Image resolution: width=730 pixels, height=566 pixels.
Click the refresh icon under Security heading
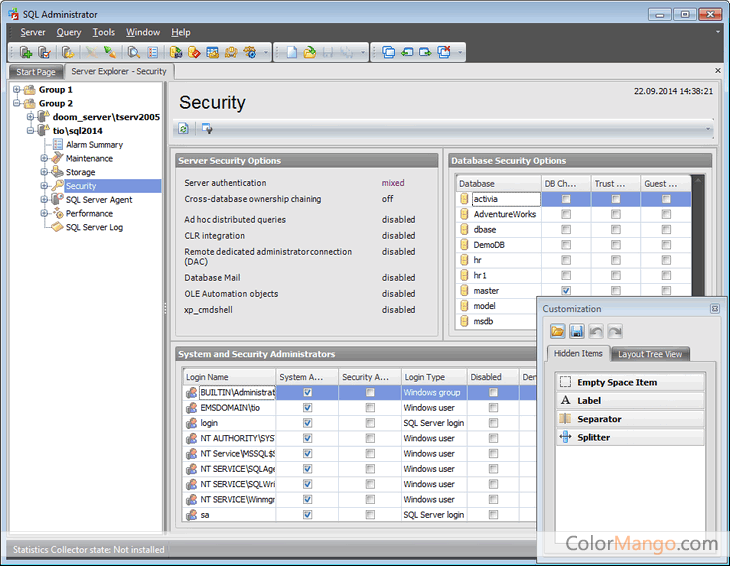[x=183, y=129]
